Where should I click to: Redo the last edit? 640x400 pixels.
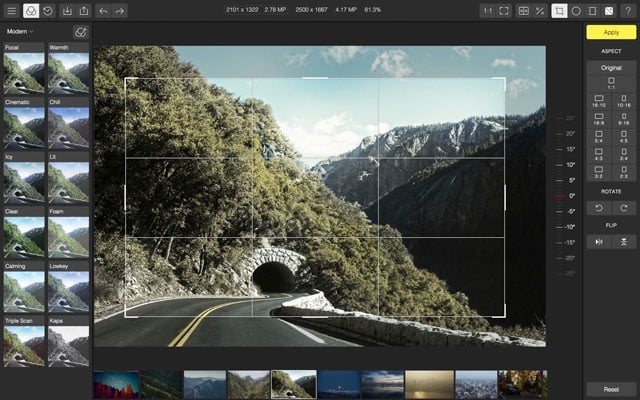[x=120, y=11]
